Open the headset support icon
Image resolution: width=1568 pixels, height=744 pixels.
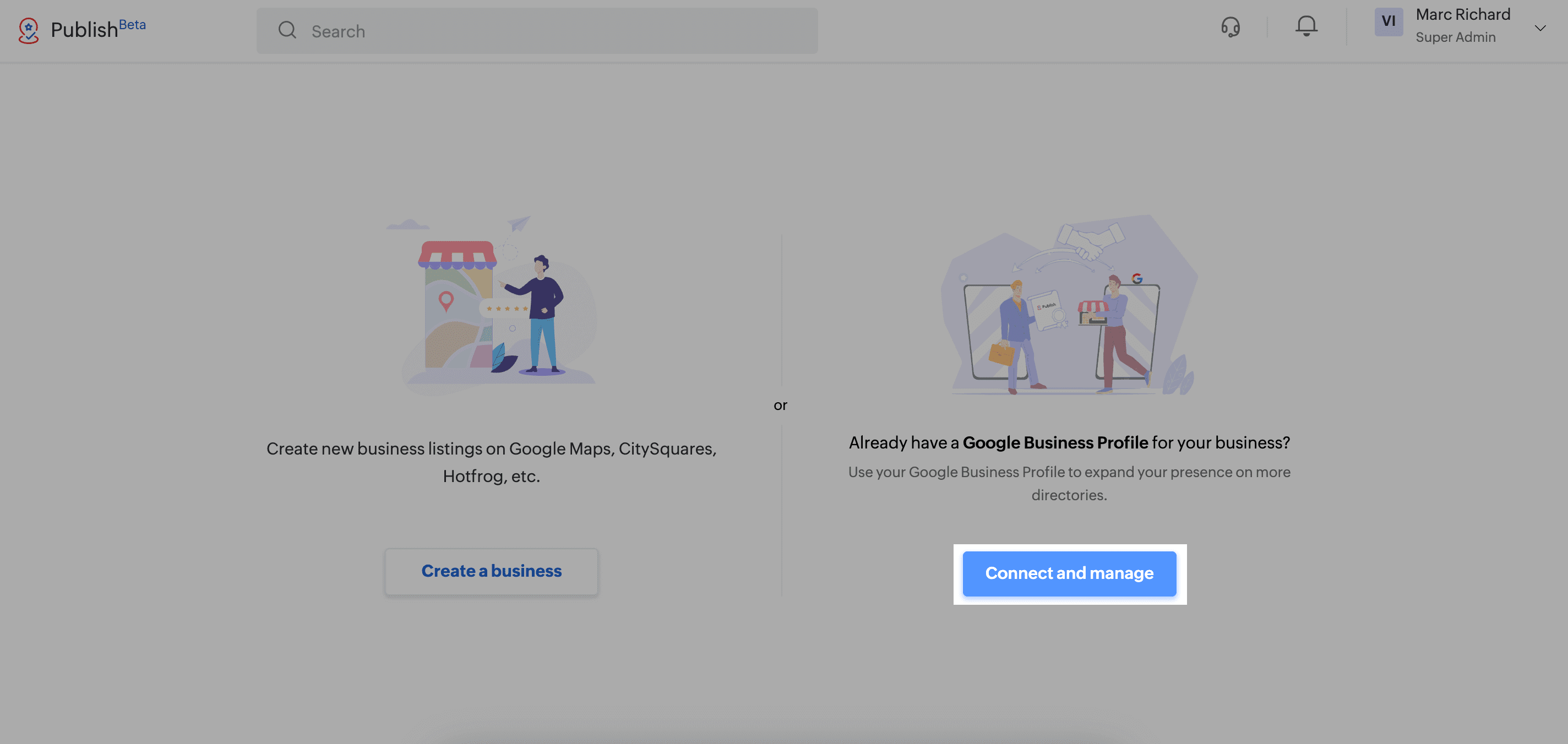[1230, 27]
